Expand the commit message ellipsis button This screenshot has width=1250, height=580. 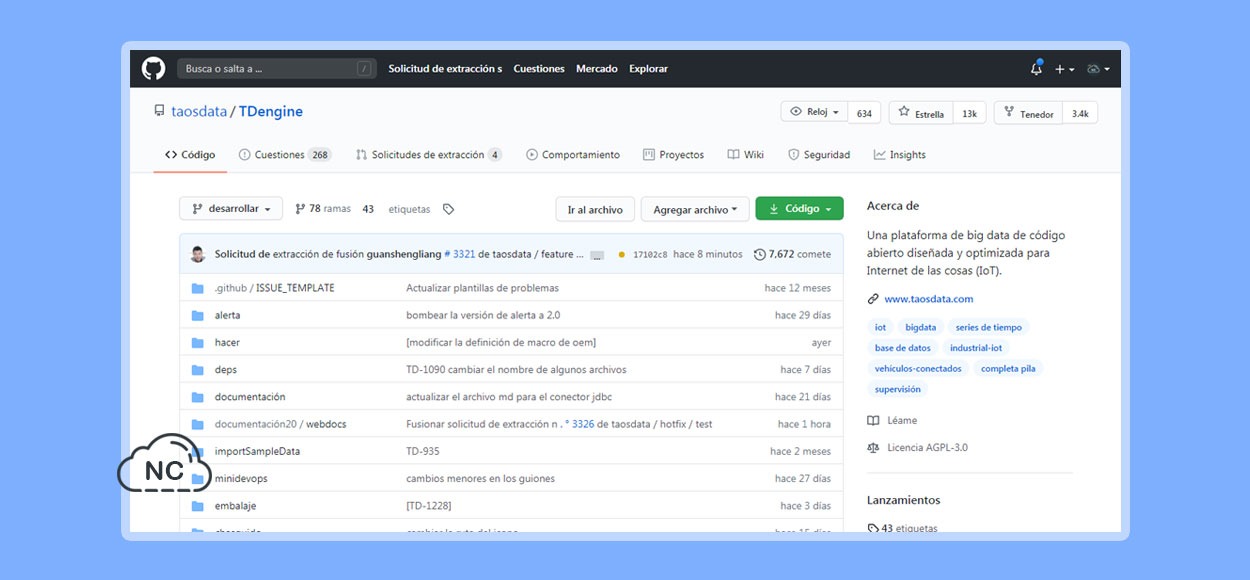pyautogui.click(x=597, y=256)
